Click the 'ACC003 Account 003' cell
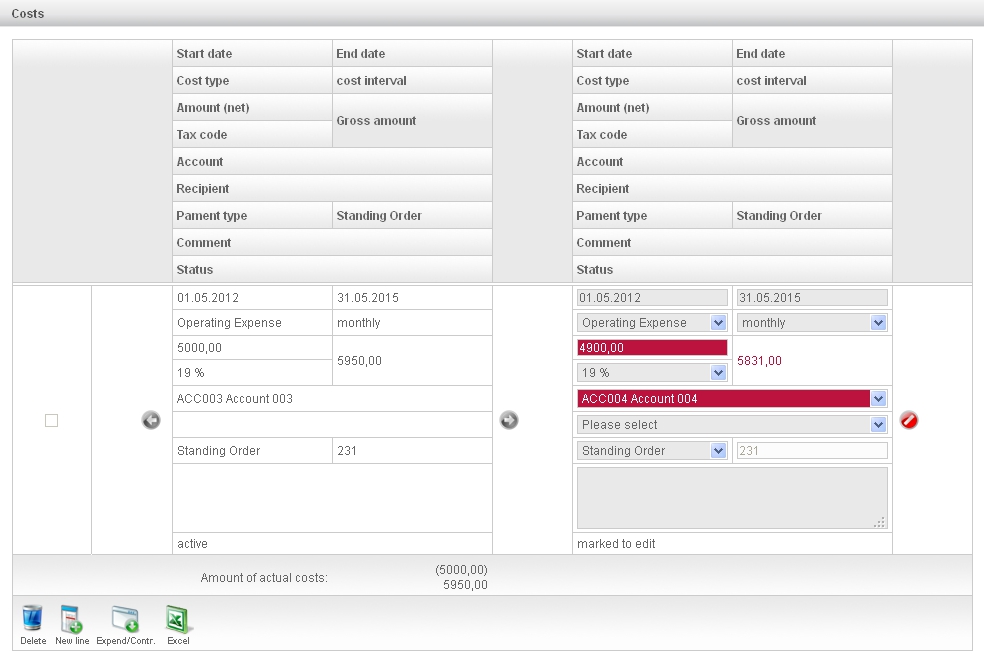984x663 pixels. pyautogui.click(x=332, y=399)
